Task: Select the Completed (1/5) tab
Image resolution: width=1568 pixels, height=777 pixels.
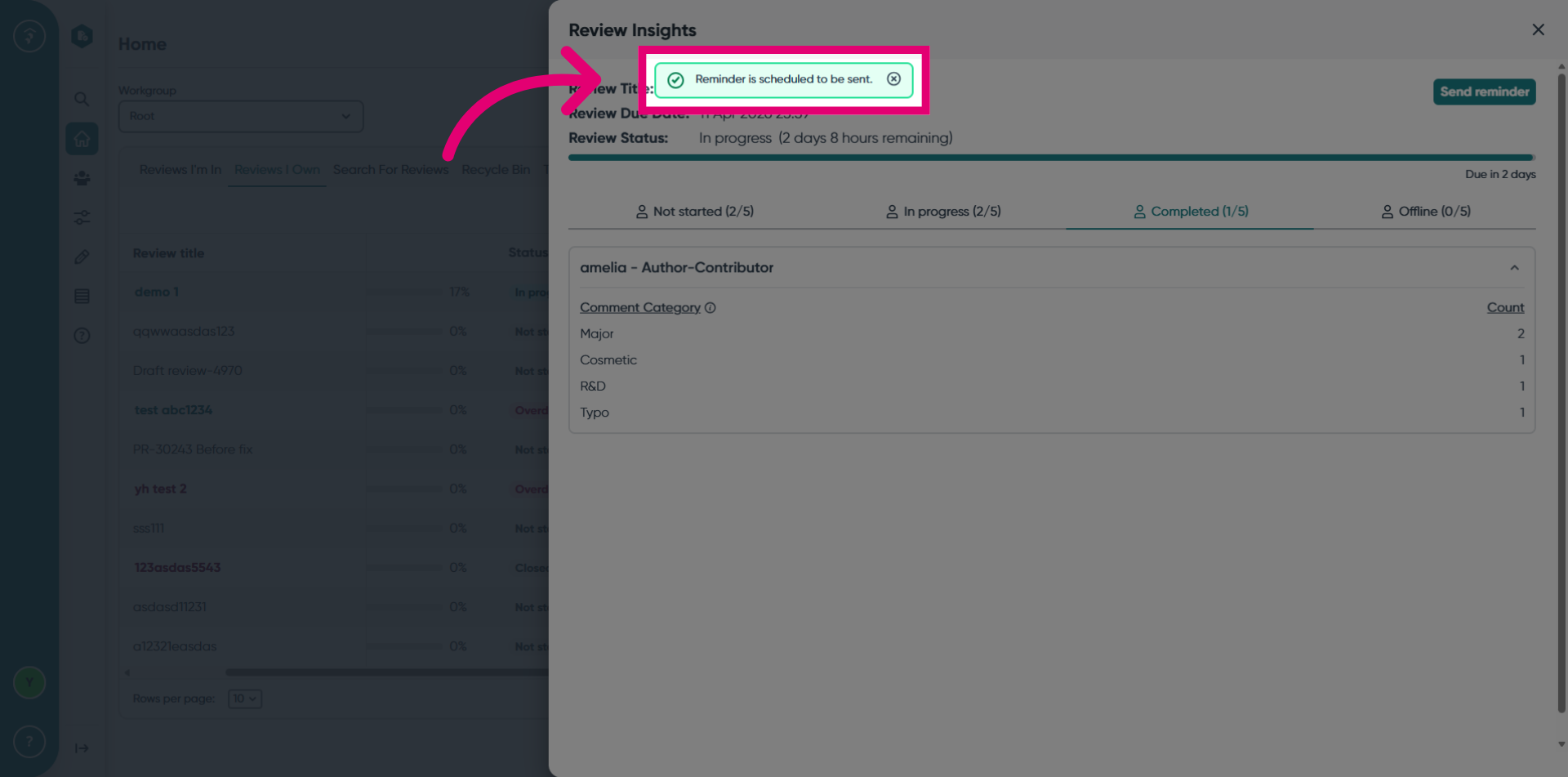Action: point(1191,212)
